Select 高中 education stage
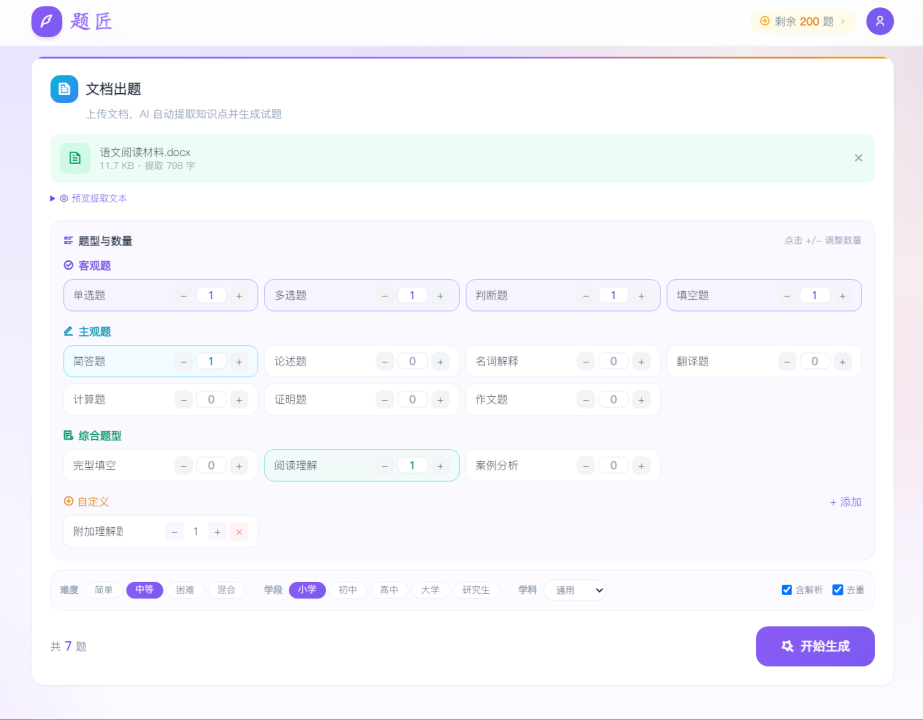 click(x=389, y=590)
